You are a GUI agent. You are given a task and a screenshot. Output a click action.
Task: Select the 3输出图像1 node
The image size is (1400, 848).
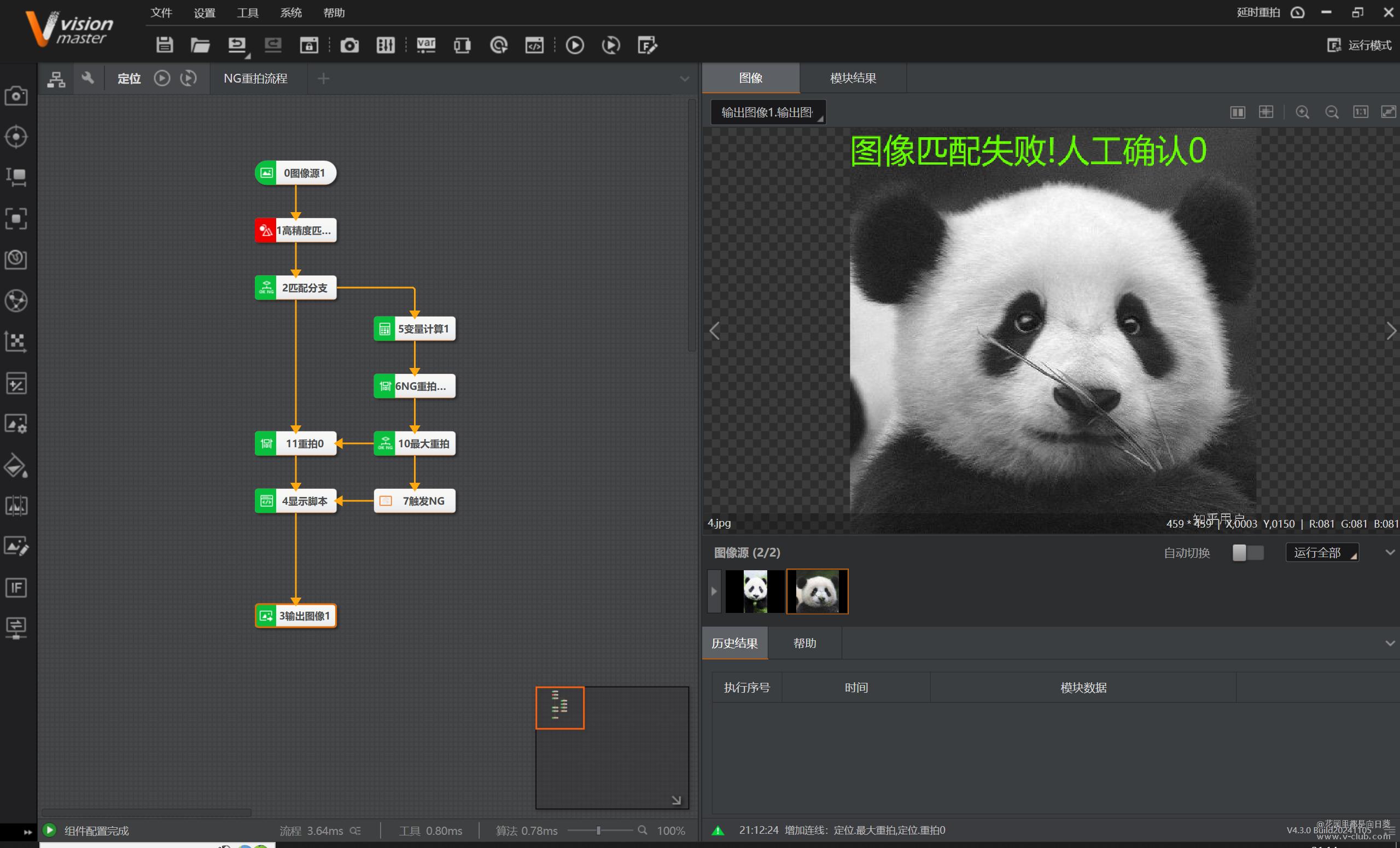[295, 615]
